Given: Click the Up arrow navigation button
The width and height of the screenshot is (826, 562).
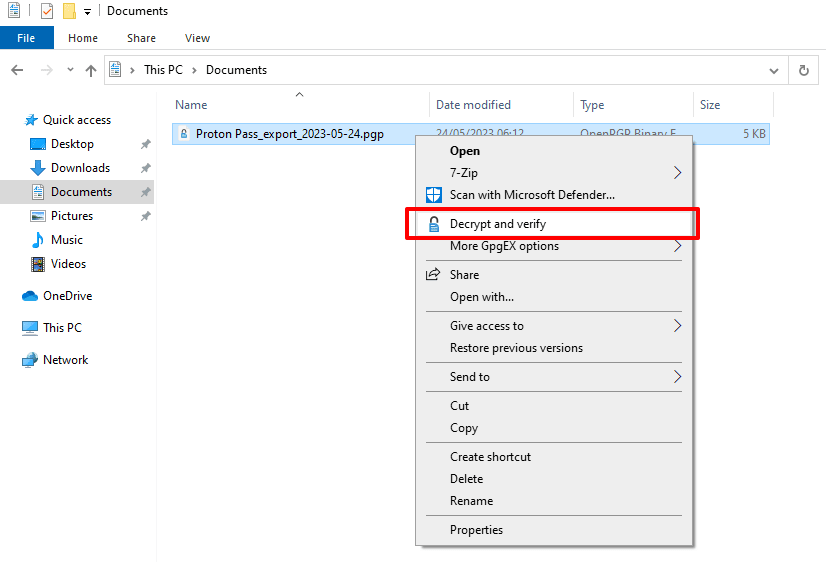Looking at the screenshot, I should tap(91, 71).
